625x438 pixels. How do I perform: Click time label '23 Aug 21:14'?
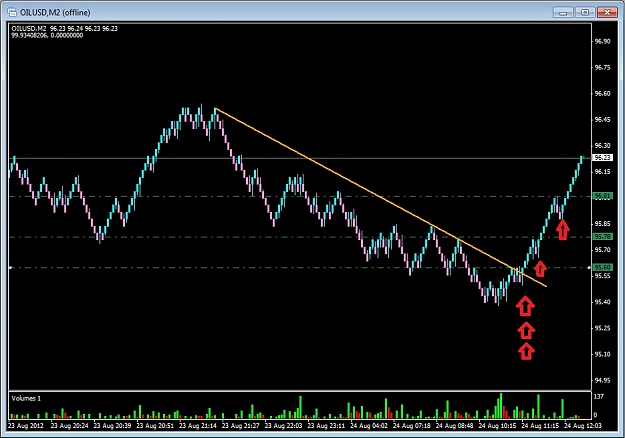coord(198,426)
